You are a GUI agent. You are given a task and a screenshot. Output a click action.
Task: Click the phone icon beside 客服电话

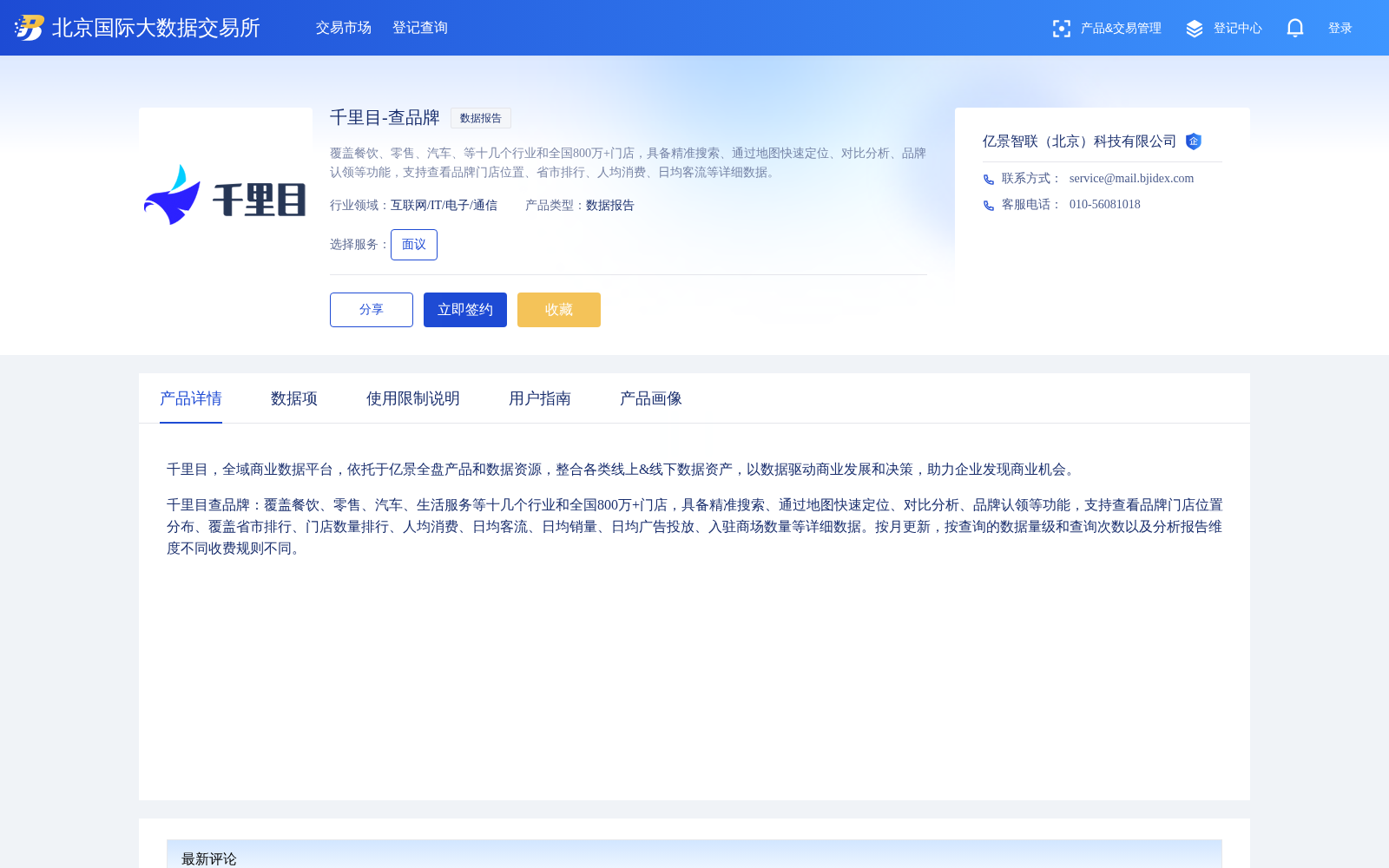pos(988,205)
